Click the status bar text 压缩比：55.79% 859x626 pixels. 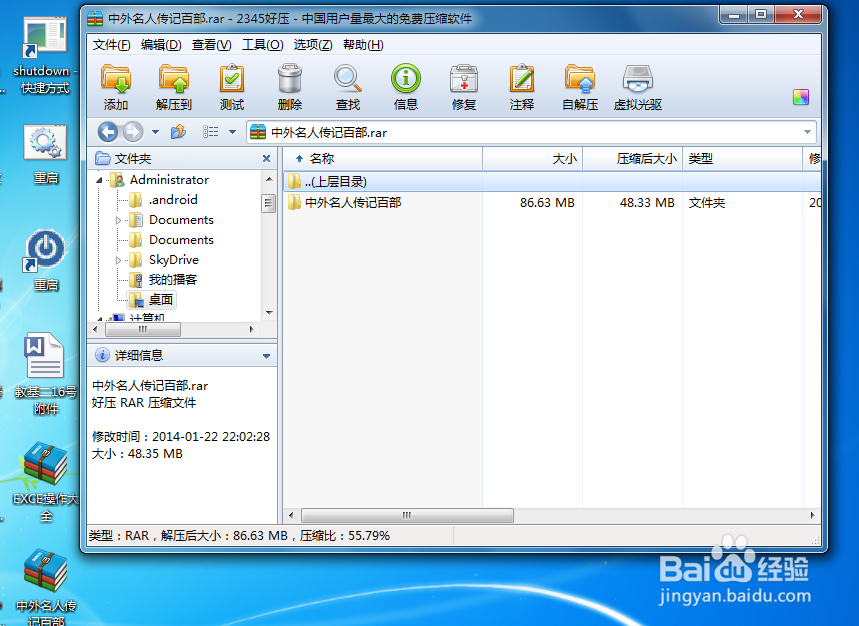click(x=345, y=536)
